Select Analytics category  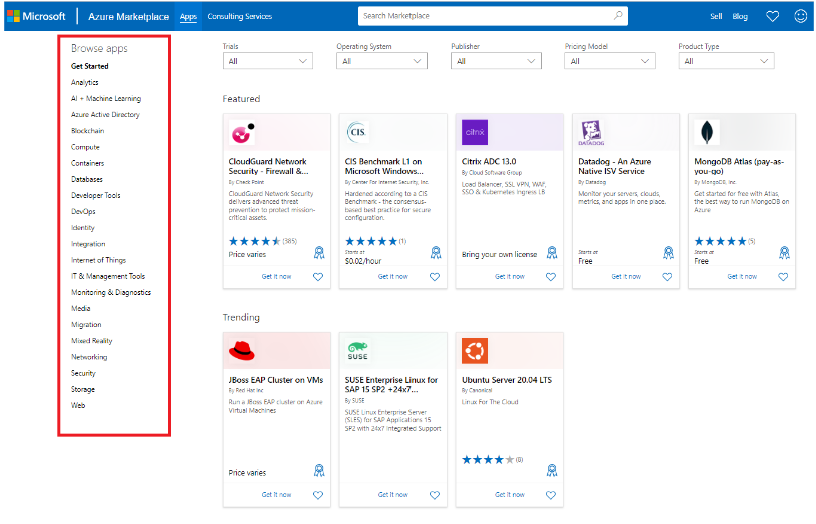pyautogui.click(x=84, y=82)
